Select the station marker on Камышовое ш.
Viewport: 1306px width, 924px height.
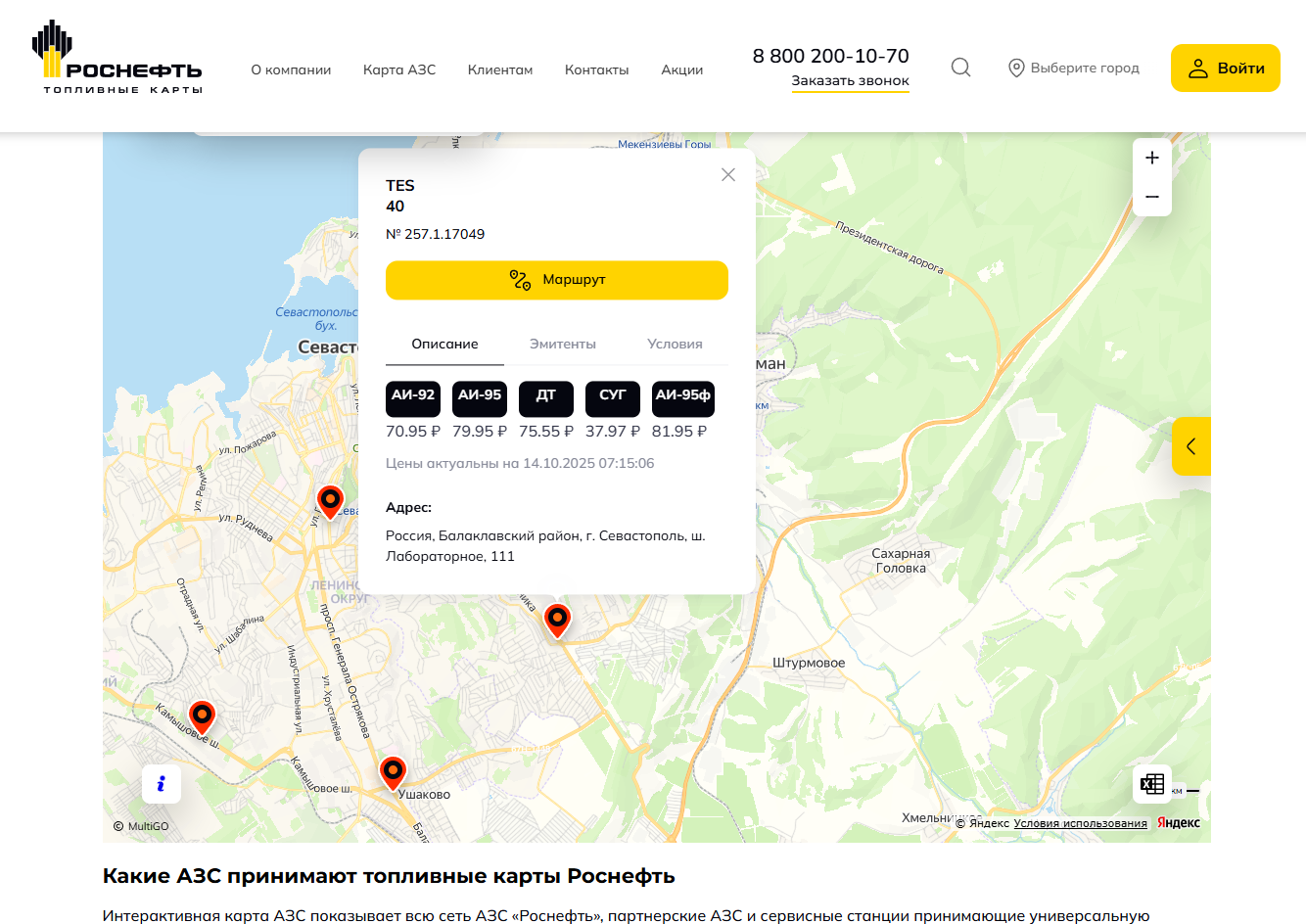click(x=202, y=717)
